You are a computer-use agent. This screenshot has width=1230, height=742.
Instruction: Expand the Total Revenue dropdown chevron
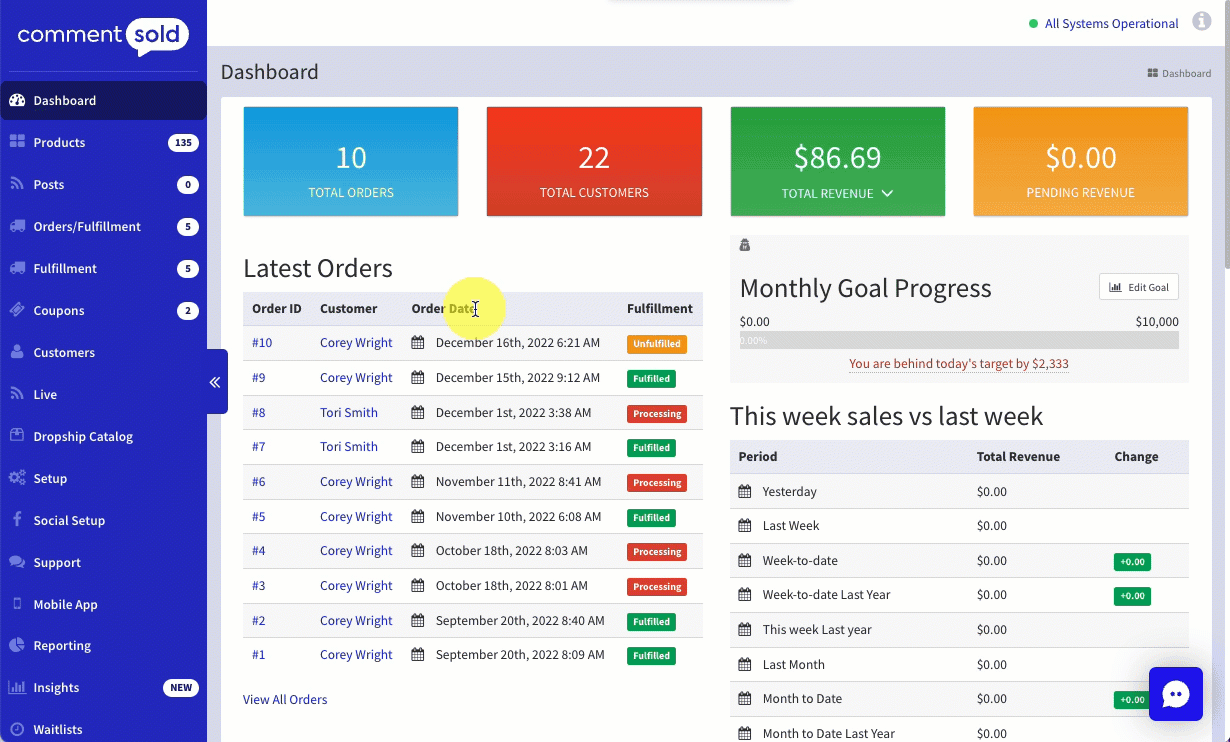tap(887, 193)
